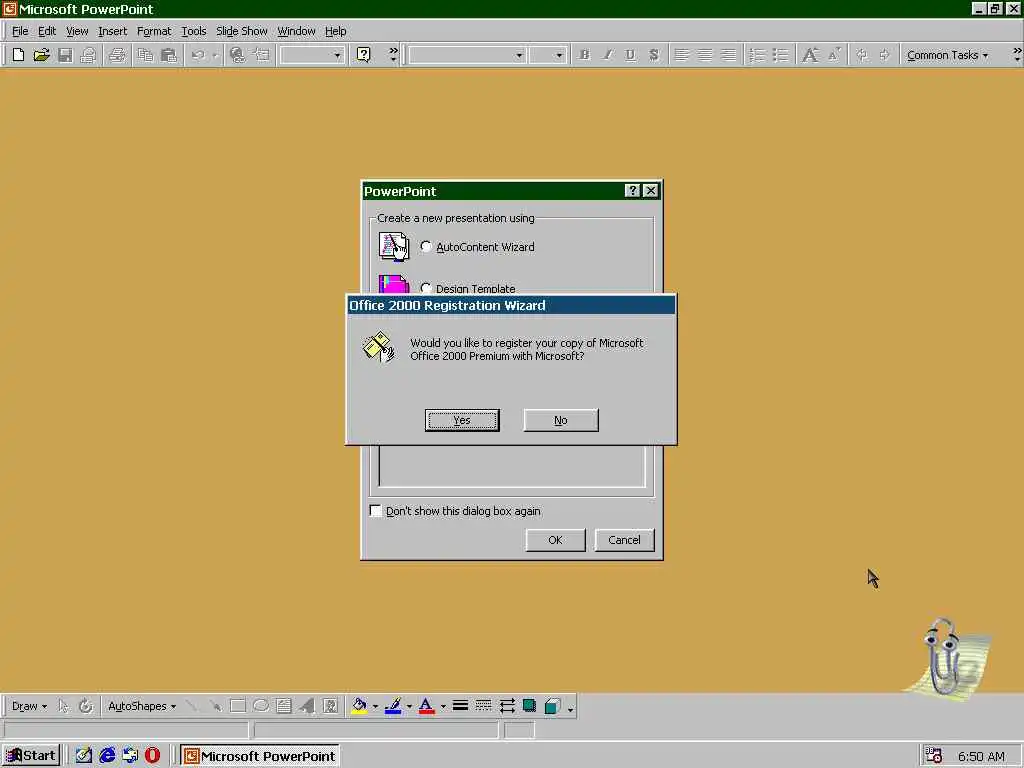Screen dimensions: 1024x768
Task: Click the Free Rotate icon
Action: (x=86, y=706)
